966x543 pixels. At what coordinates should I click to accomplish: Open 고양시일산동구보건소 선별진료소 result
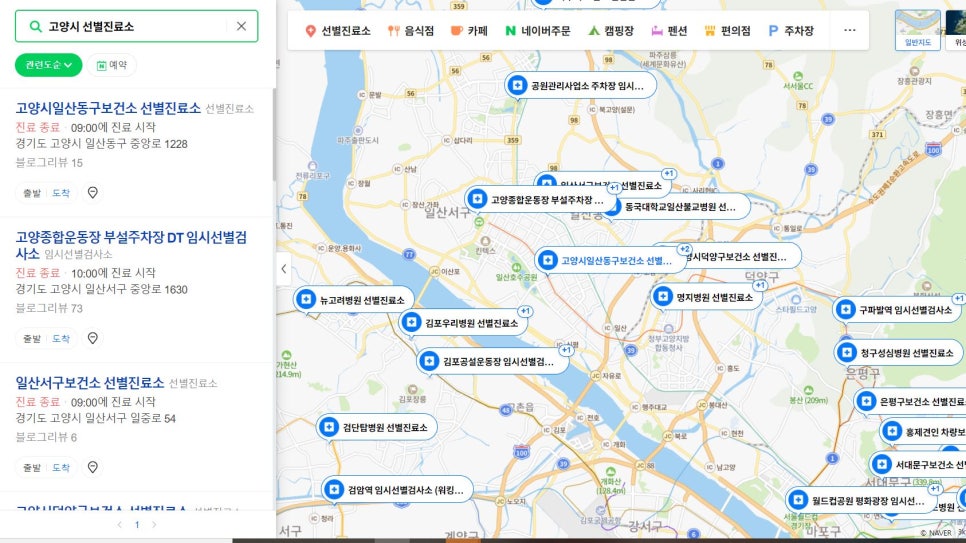[x=108, y=108]
